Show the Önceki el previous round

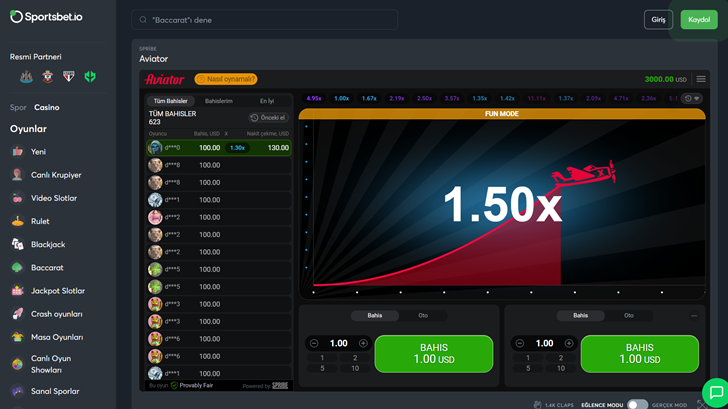pos(268,118)
